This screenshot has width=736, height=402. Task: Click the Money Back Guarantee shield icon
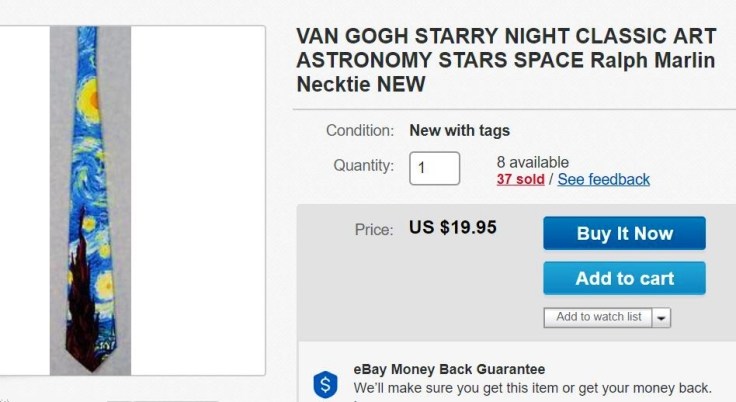(x=325, y=382)
